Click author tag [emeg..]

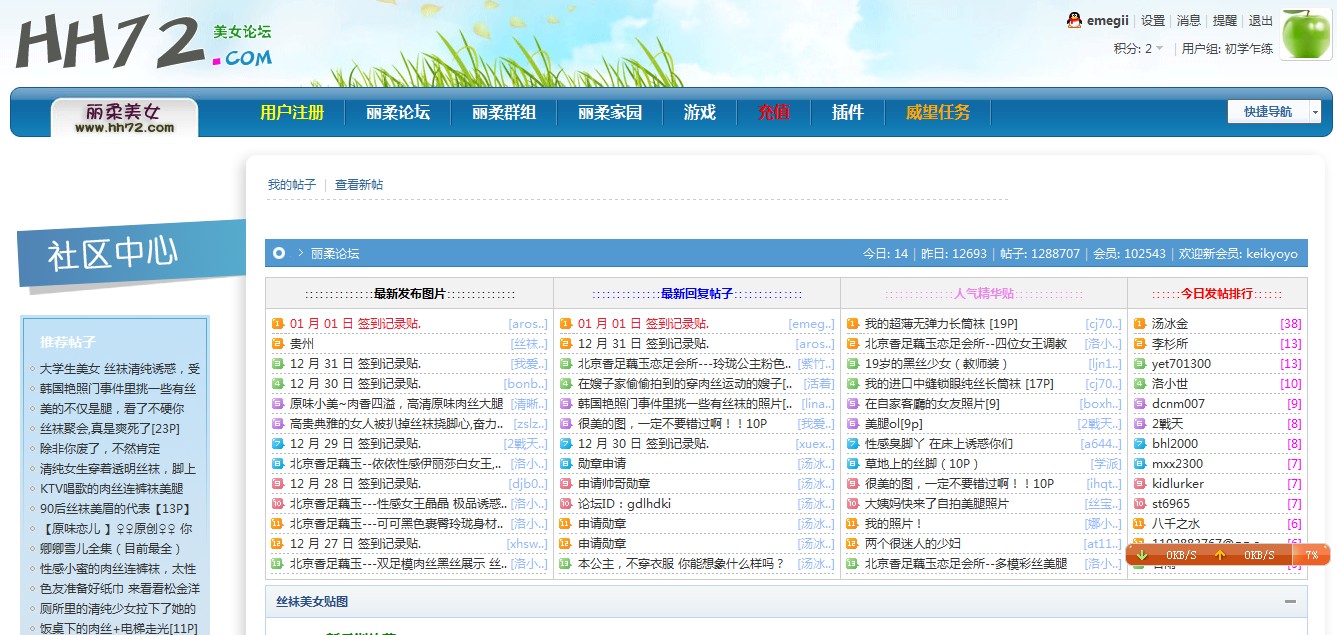pos(811,324)
